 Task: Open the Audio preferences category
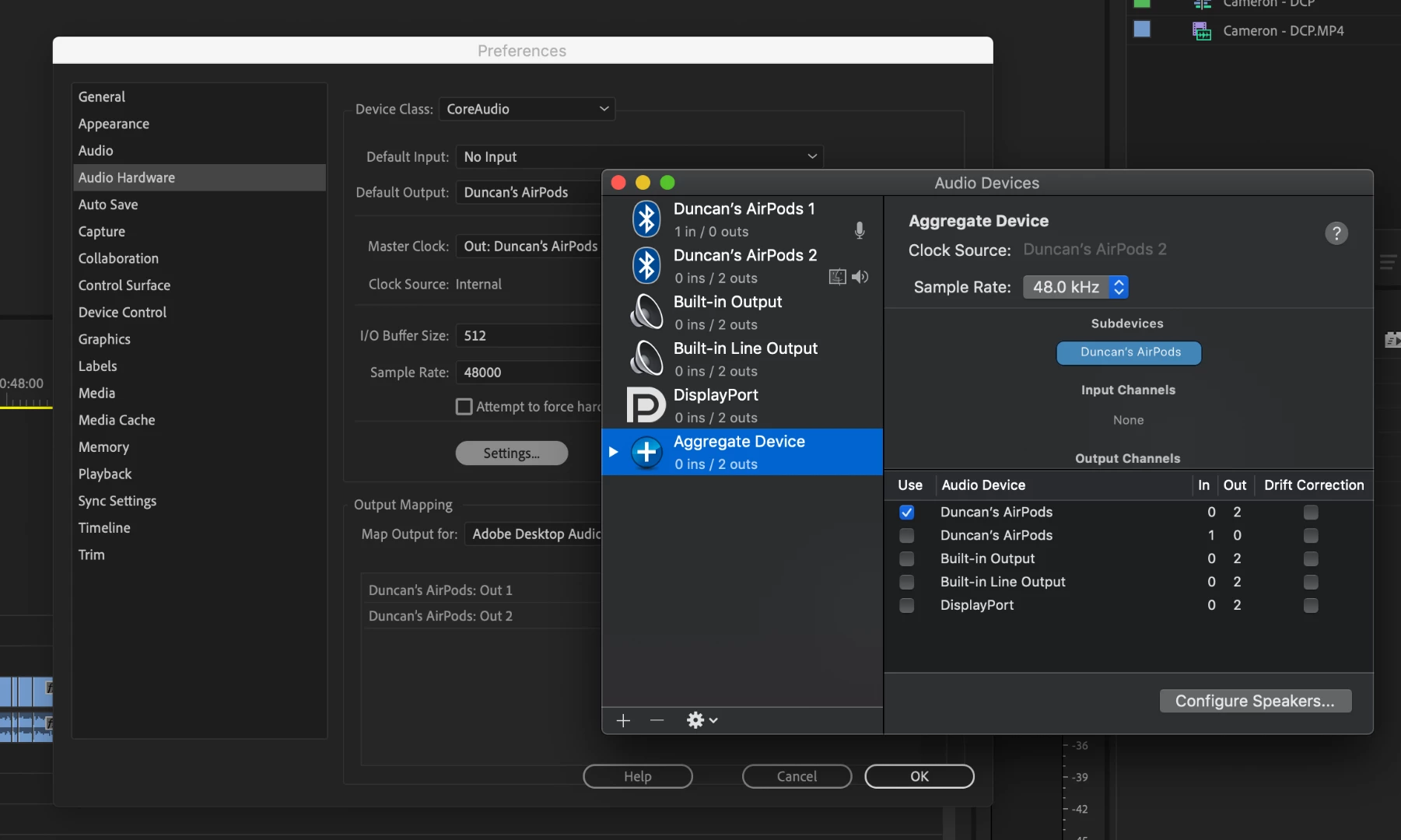coord(199,151)
